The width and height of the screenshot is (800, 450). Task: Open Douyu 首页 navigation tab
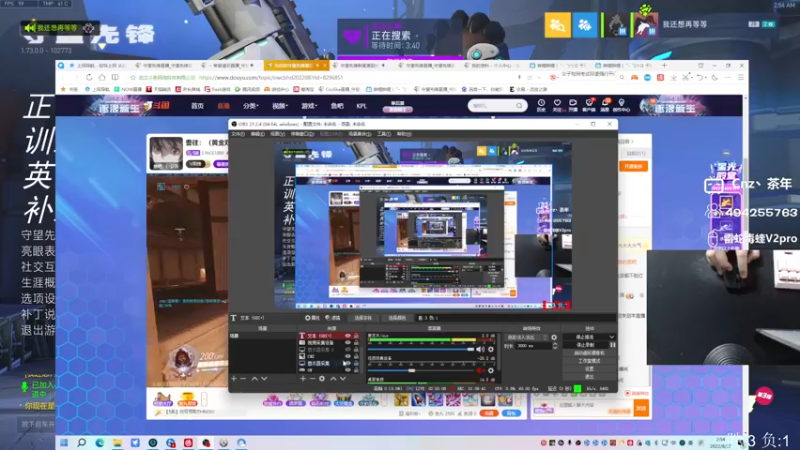point(197,106)
